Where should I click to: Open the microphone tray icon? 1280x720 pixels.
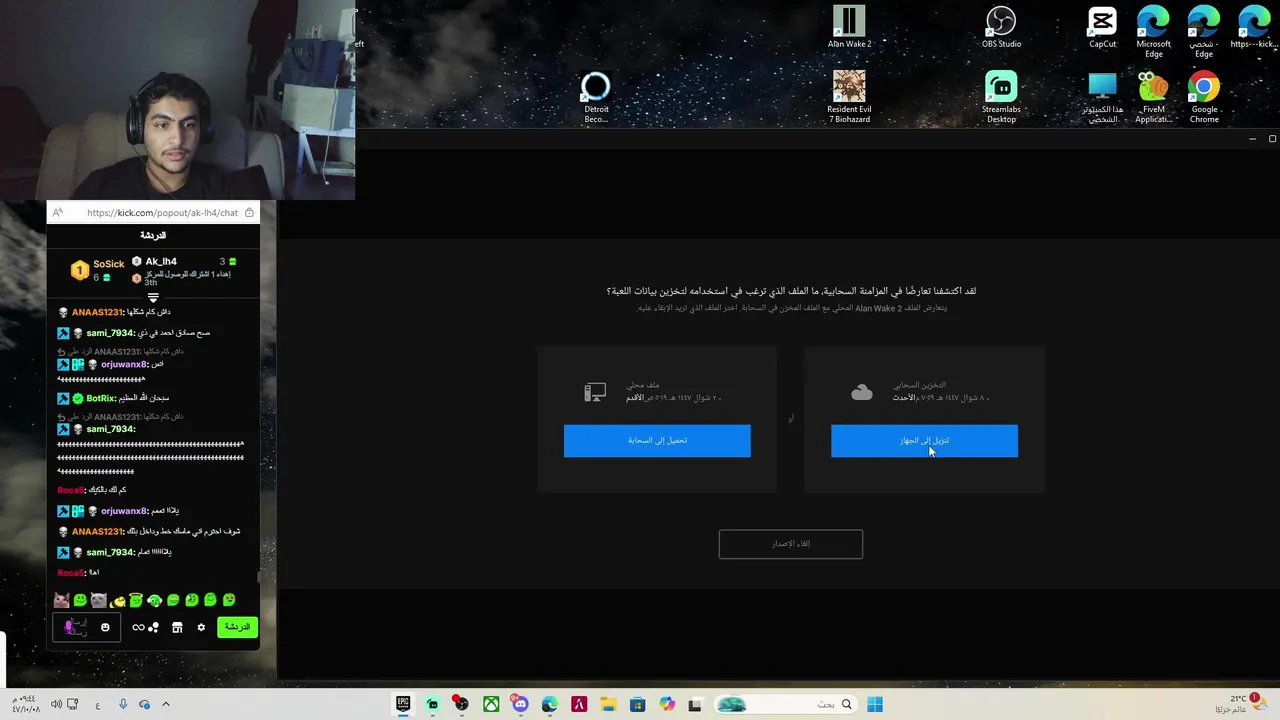(x=123, y=704)
